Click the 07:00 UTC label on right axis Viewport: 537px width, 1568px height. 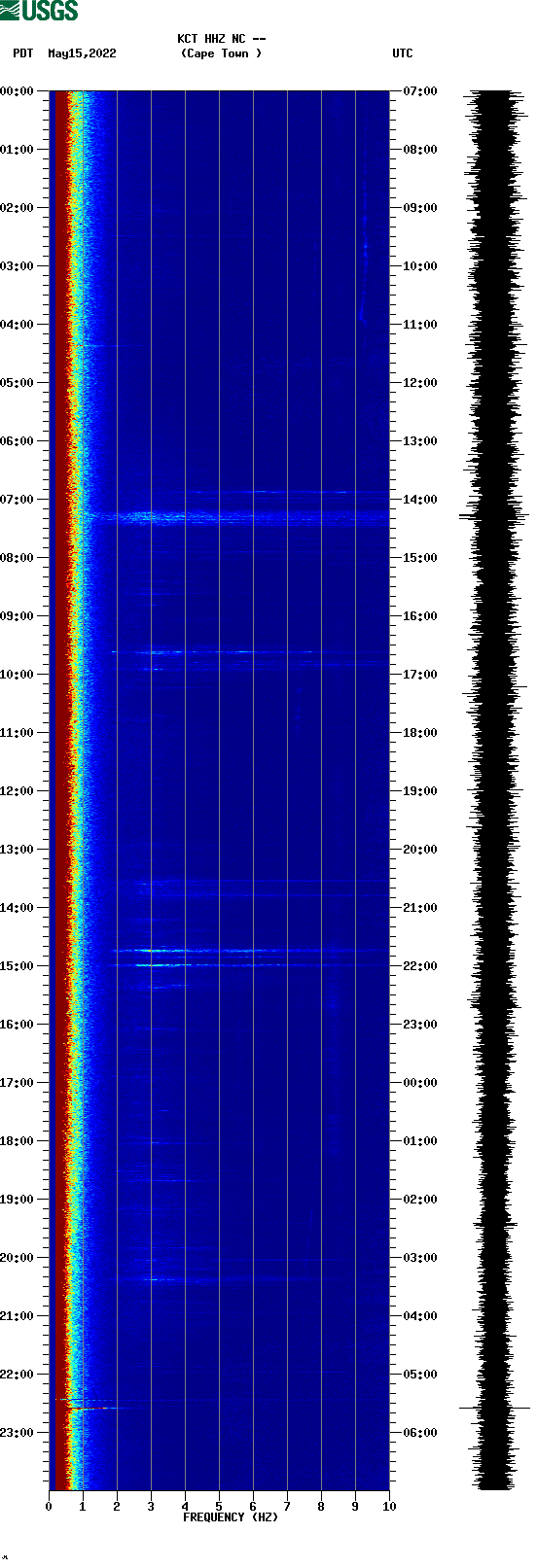(x=420, y=91)
